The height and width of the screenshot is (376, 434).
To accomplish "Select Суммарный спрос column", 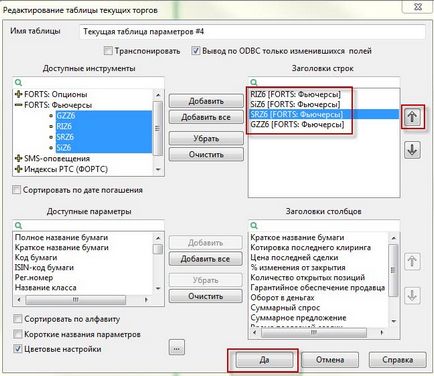I will tap(285, 307).
